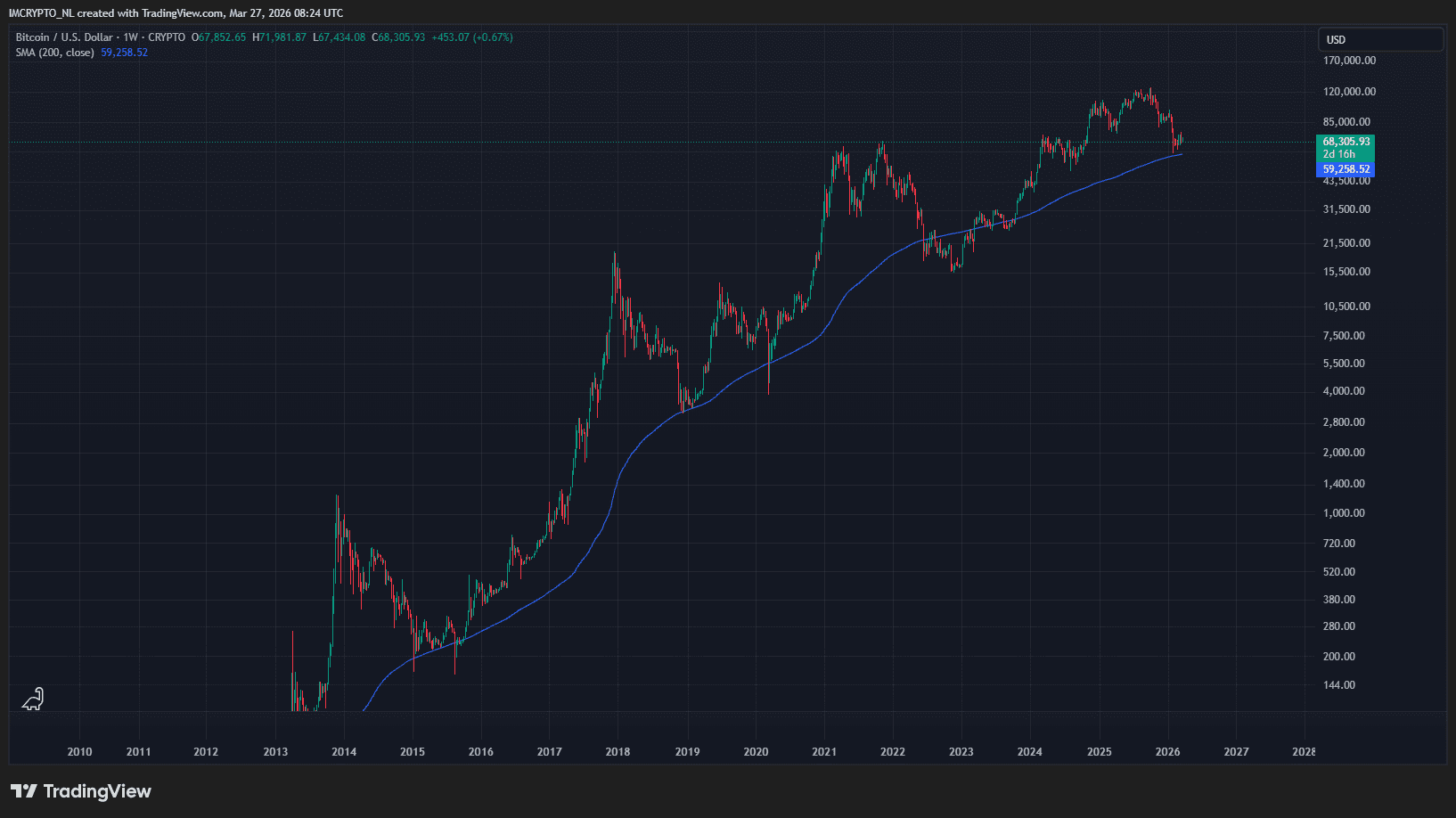Click the high price value H71,981.87
This screenshot has height=818, width=1456.
pos(280,37)
